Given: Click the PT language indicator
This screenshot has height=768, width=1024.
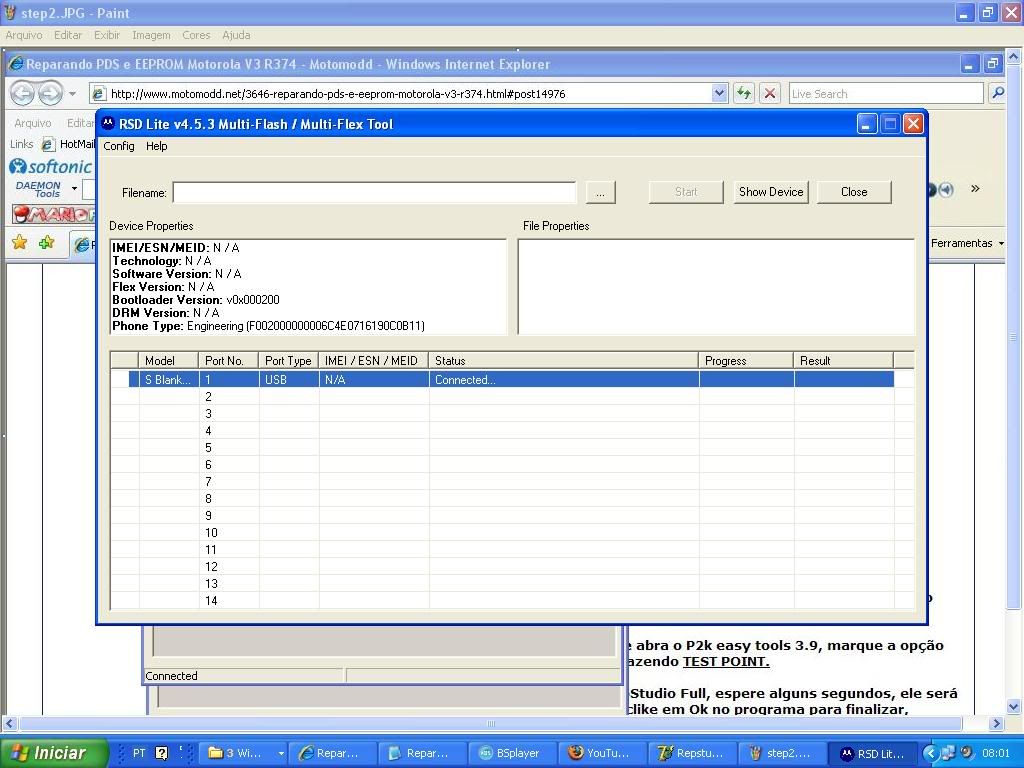Looking at the screenshot, I should point(139,753).
